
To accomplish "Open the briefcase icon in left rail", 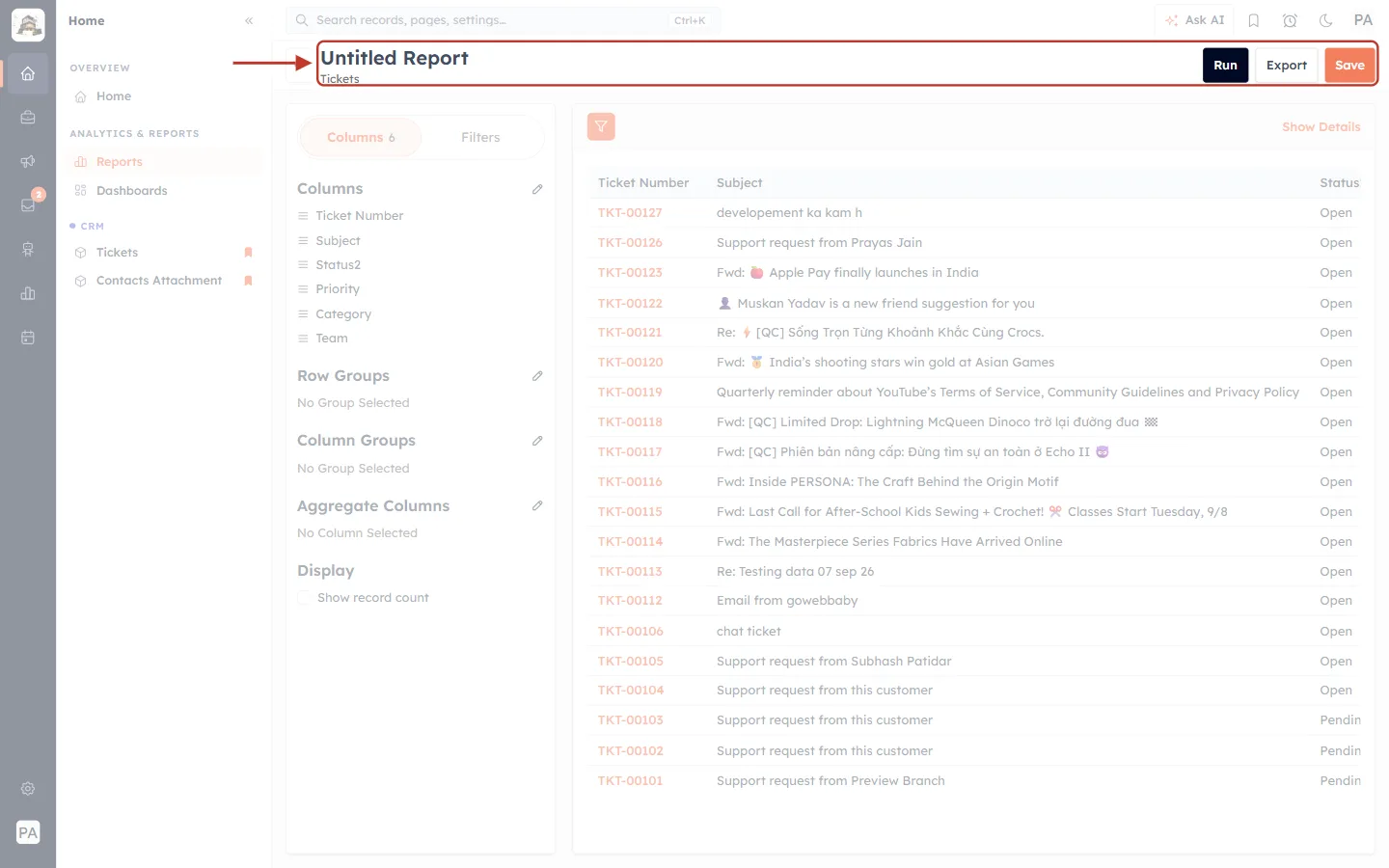I will click(28, 118).
